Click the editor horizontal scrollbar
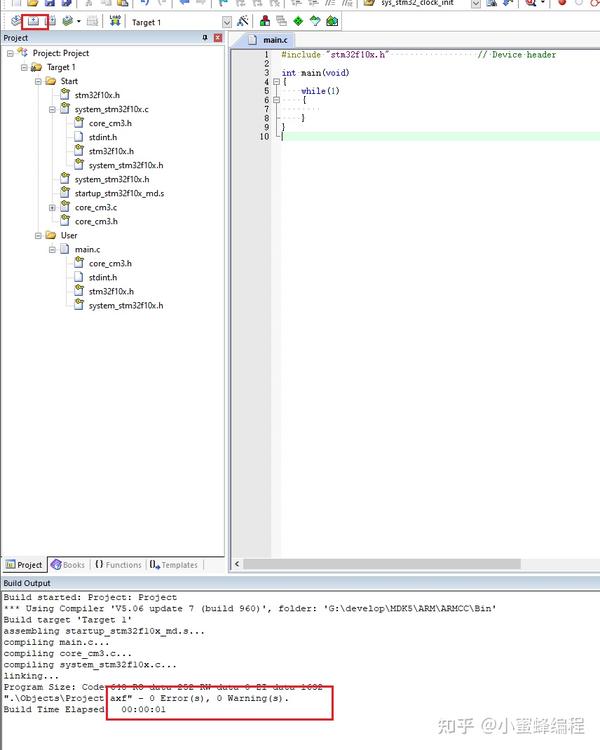The height and width of the screenshot is (750, 600). (381, 564)
